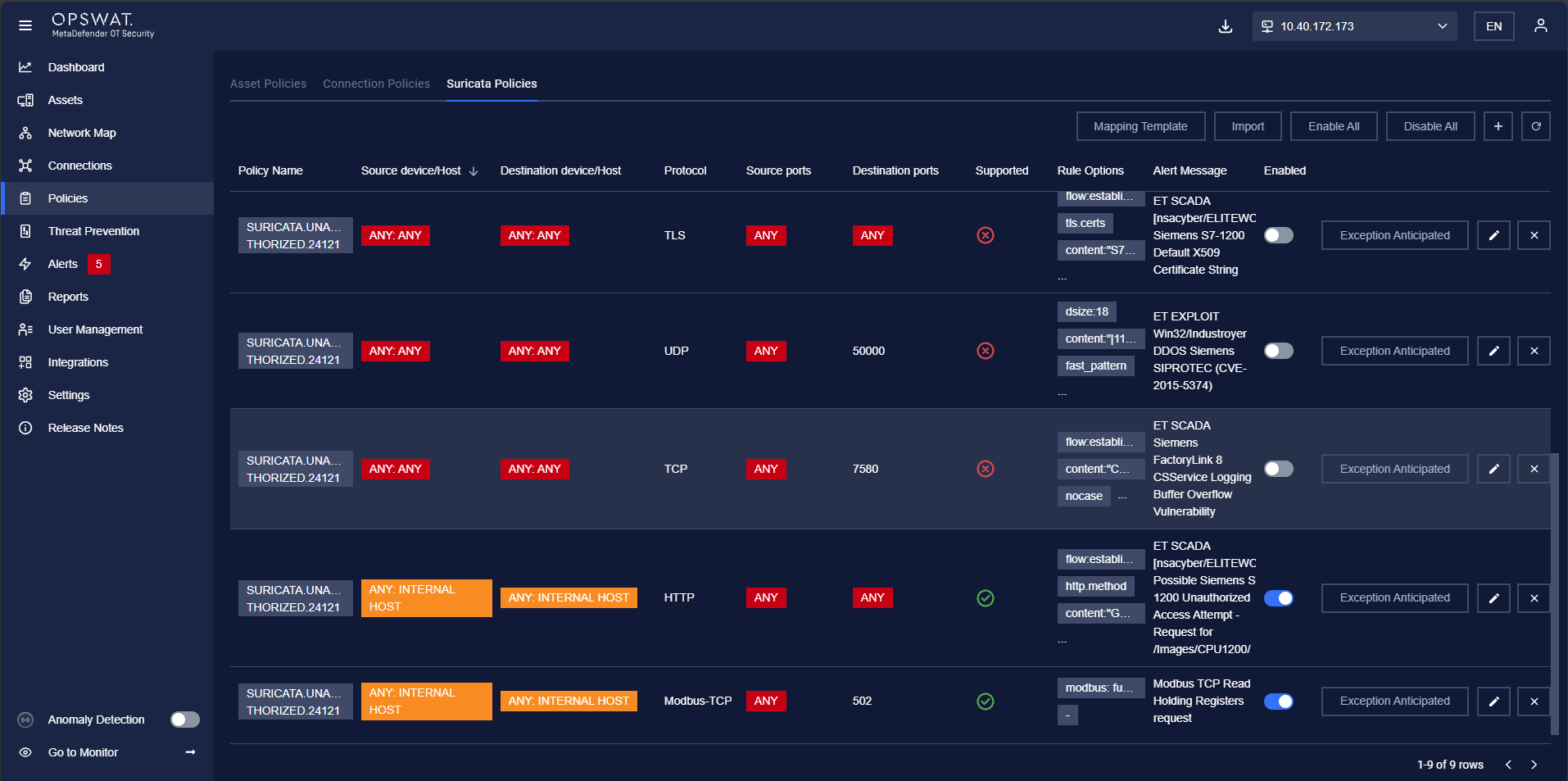Viewport: 1568px width, 781px height.
Task: Edit the HTTP policy row
Action: [x=1494, y=598]
